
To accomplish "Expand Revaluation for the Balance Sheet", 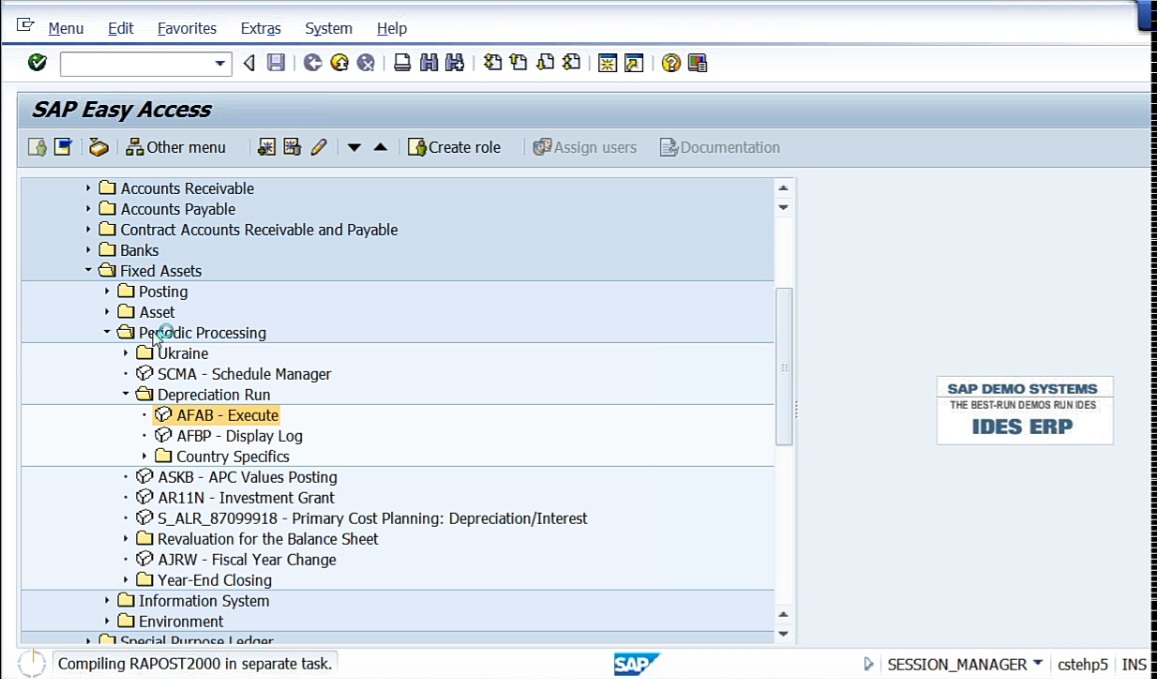I will pyautogui.click(x=125, y=539).
